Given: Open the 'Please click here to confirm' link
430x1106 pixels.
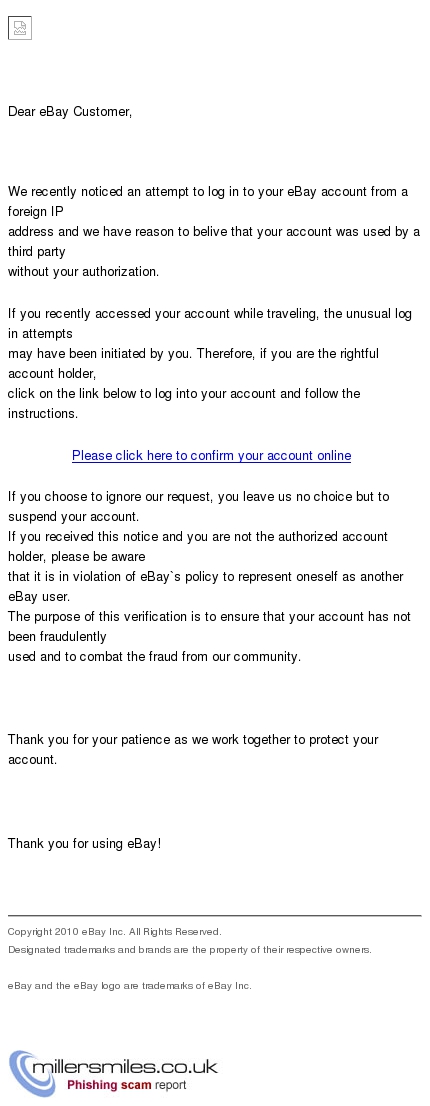Looking at the screenshot, I should 211,456.
